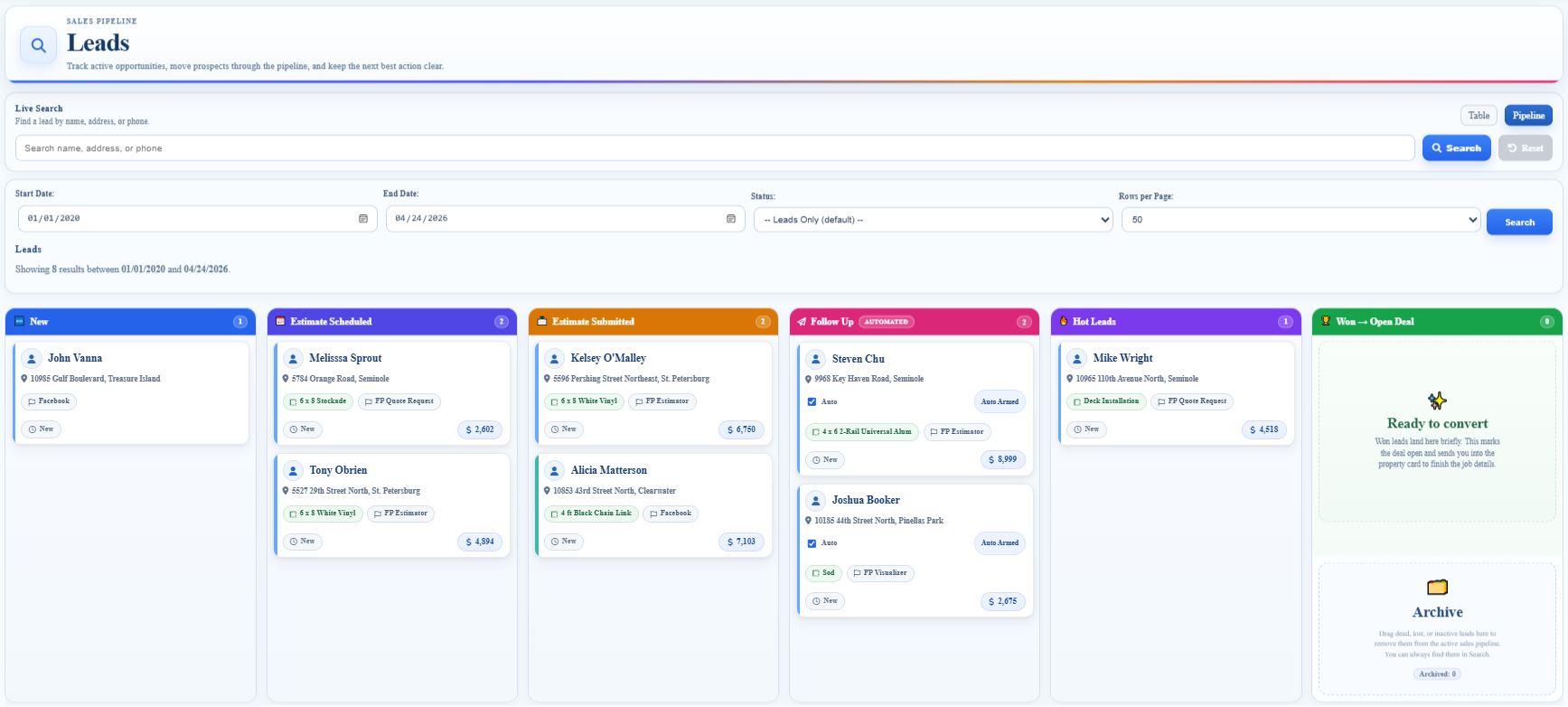Click location pin on Tony Obrien's address
Screen dimensions: 1568x707
[x=286, y=491]
